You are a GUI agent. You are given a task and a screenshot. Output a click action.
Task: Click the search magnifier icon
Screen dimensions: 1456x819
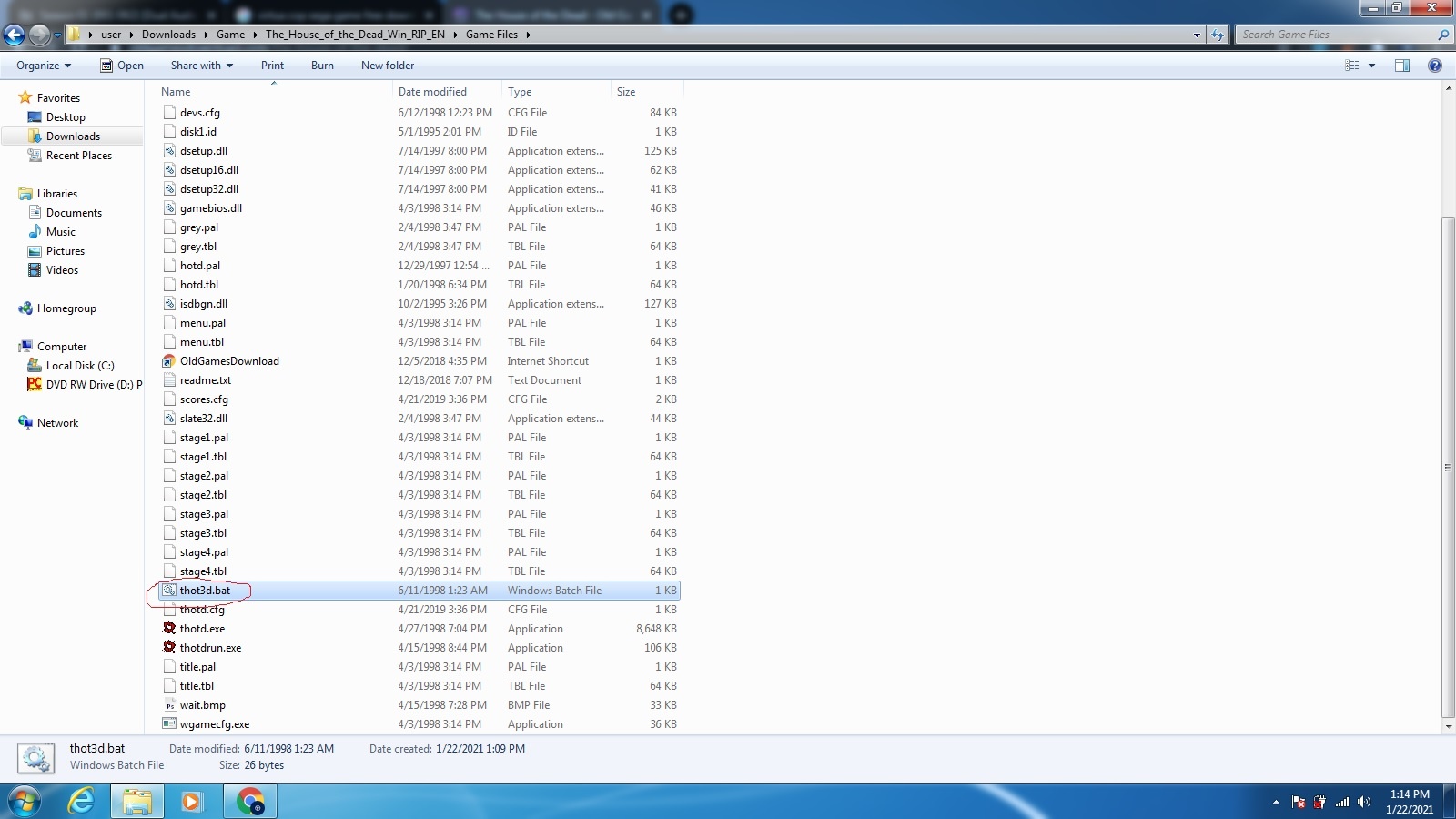(x=1442, y=35)
